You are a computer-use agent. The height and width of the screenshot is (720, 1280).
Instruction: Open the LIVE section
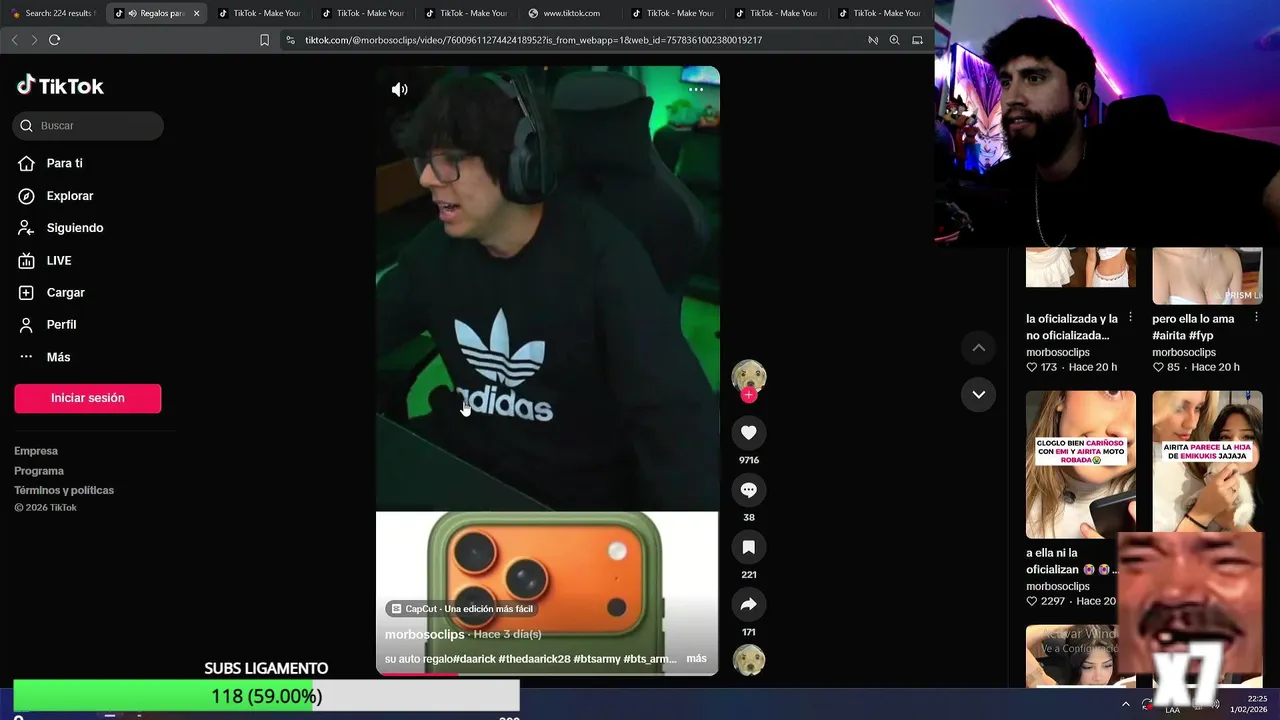[x=58, y=260]
